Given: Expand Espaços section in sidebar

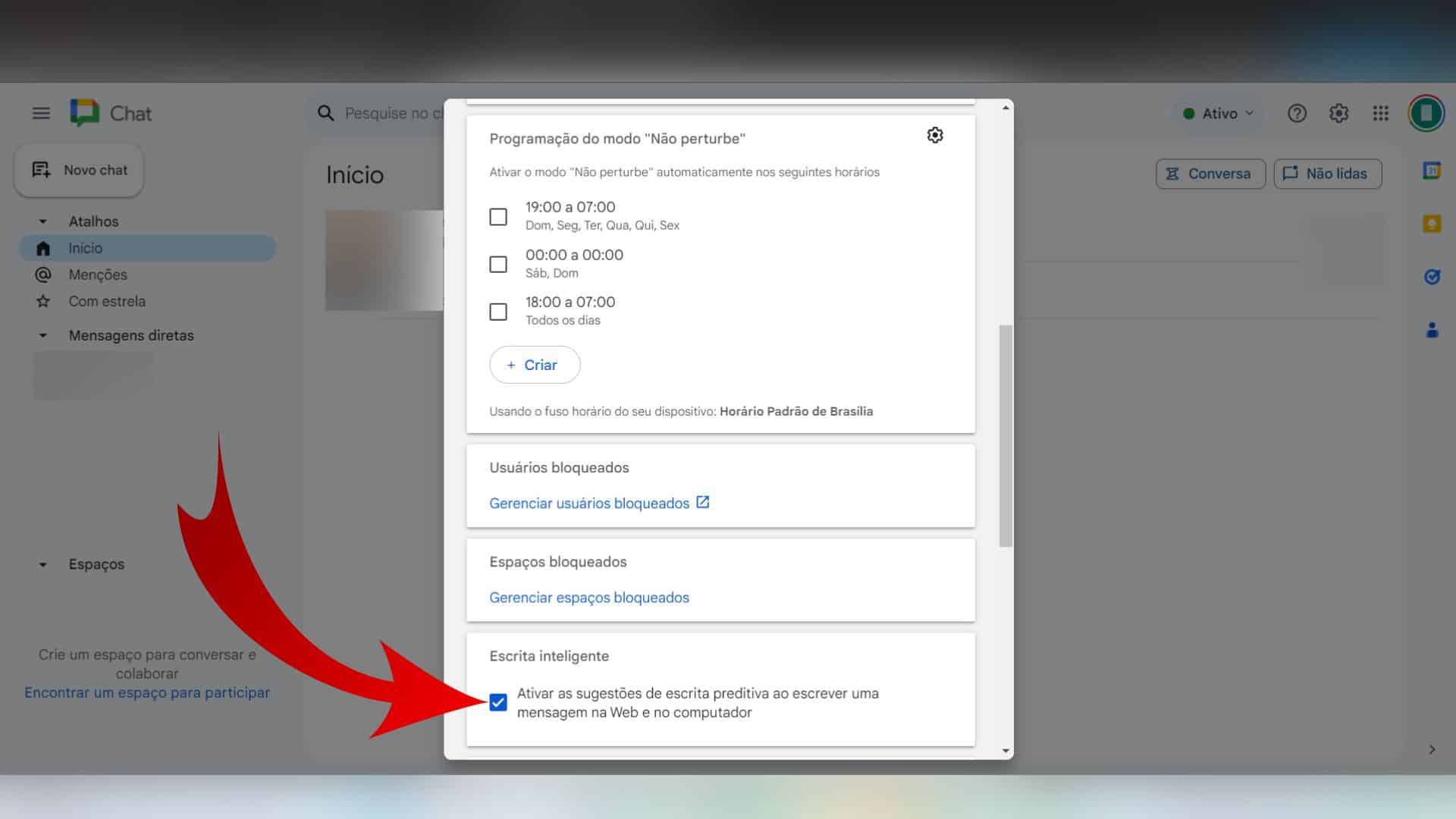Looking at the screenshot, I should coord(43,564).
